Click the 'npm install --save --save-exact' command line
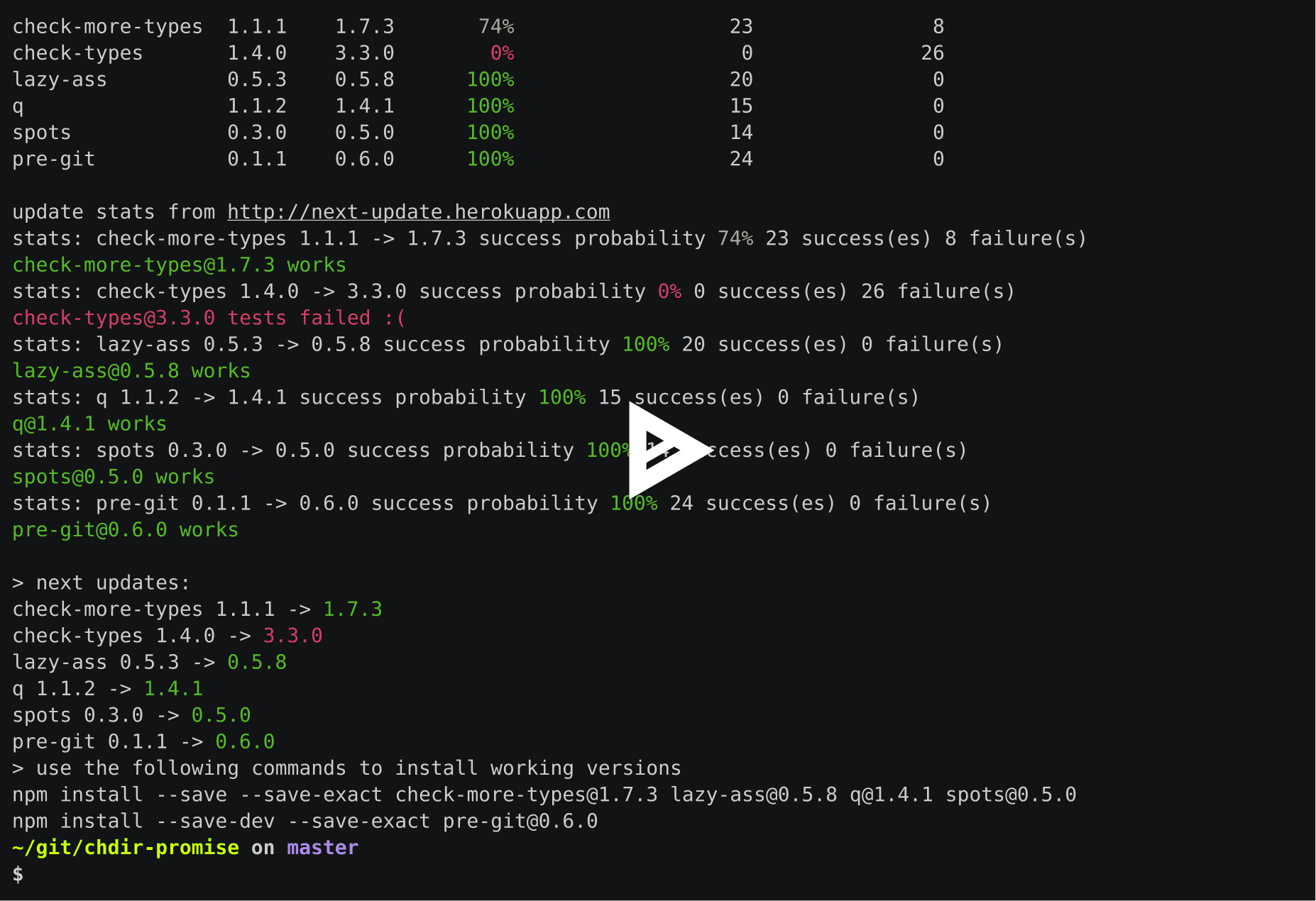This screenshot has height=901, width=1316. pos(544,795)
